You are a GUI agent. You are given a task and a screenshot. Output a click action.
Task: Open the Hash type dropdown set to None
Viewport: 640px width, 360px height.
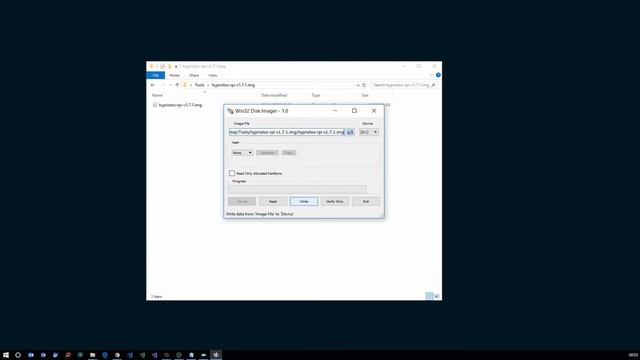(242, 153)
